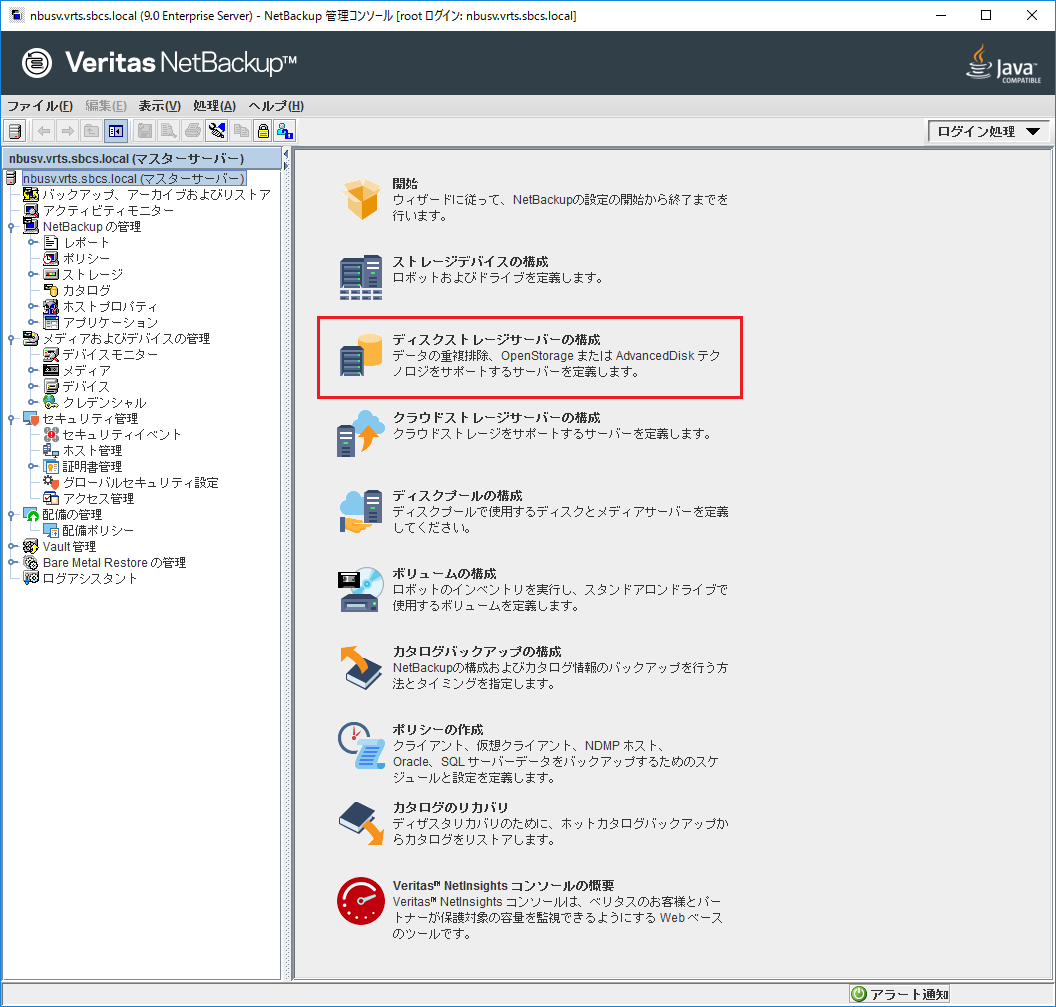Collapse the NetBackup の管理 tree node
Screen dimensions: 1056x1007
pyautogui.click(x=11, y=226)
